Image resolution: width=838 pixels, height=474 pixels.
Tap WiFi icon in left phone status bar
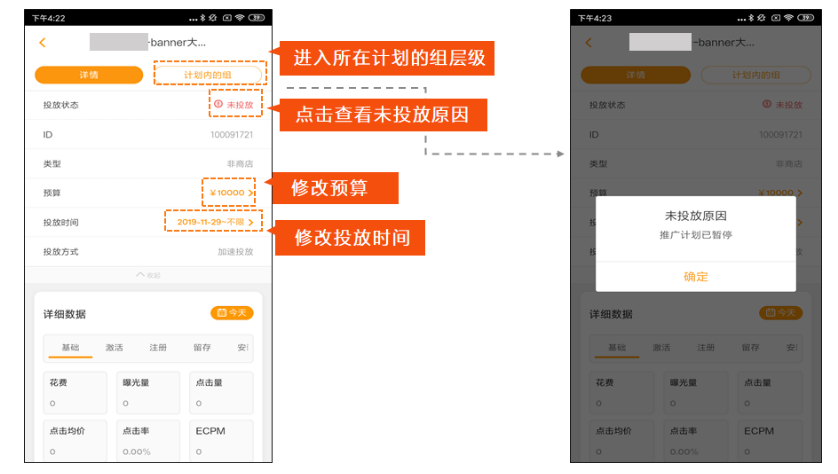point(239,18)
